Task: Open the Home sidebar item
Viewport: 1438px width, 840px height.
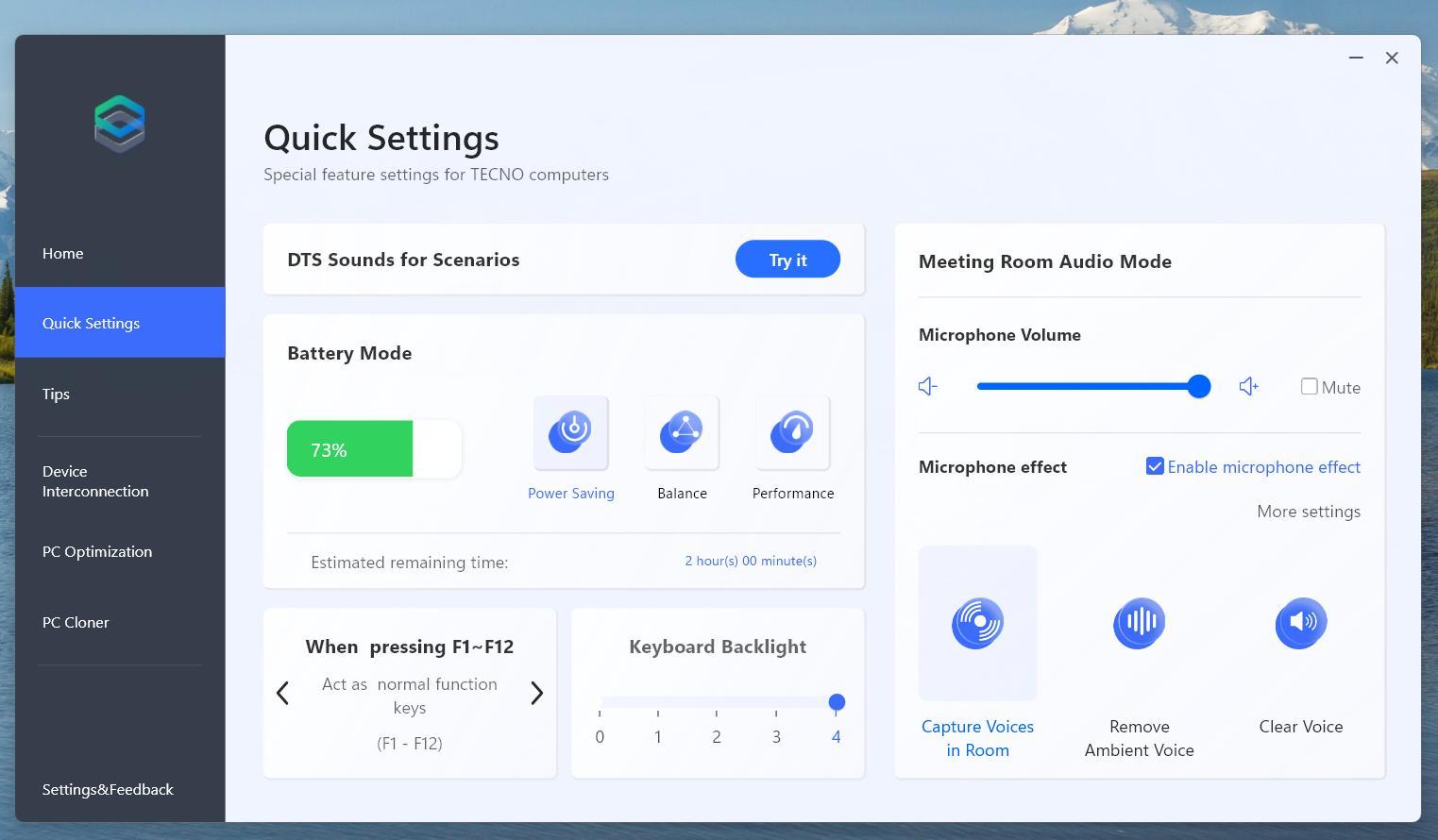Action: [63, 254]
